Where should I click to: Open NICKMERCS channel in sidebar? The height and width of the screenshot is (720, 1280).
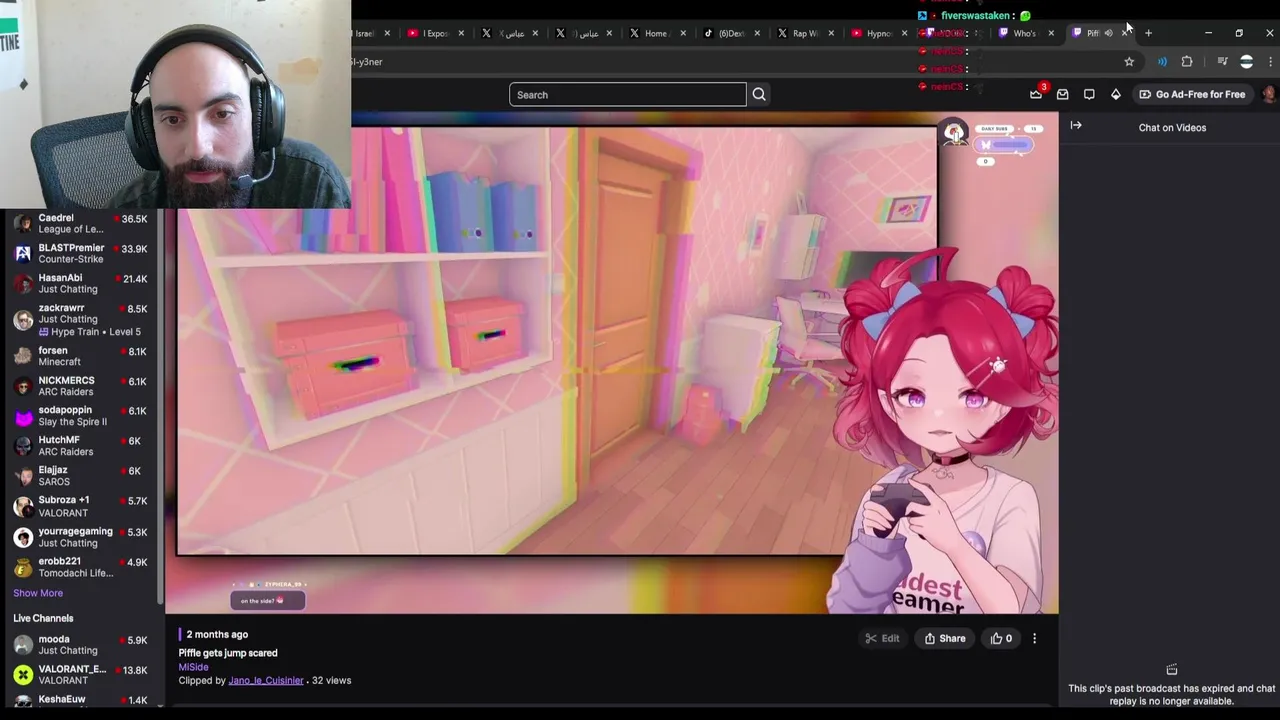tap(81, 386)
